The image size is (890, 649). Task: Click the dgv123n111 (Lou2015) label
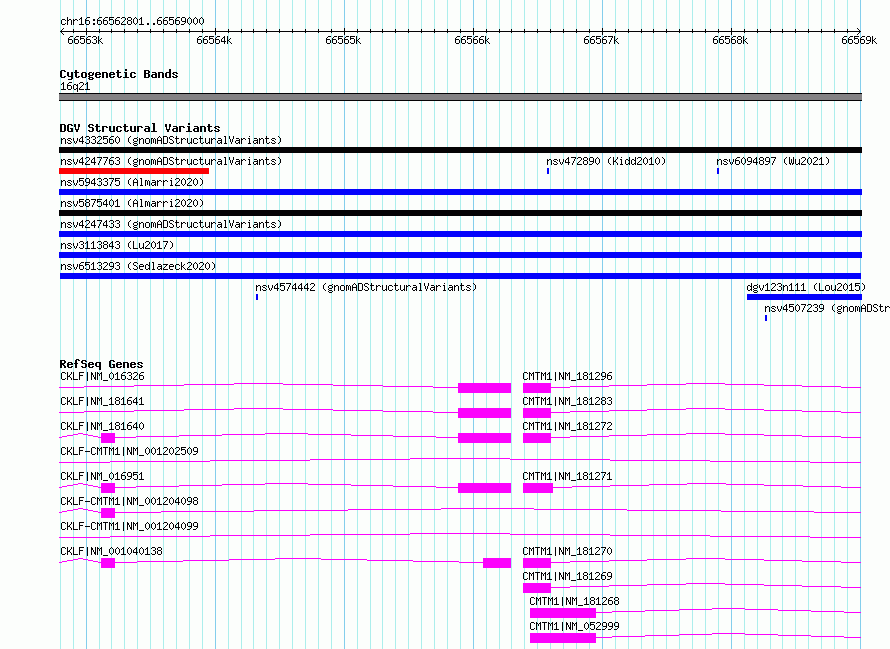pos(805,287)
